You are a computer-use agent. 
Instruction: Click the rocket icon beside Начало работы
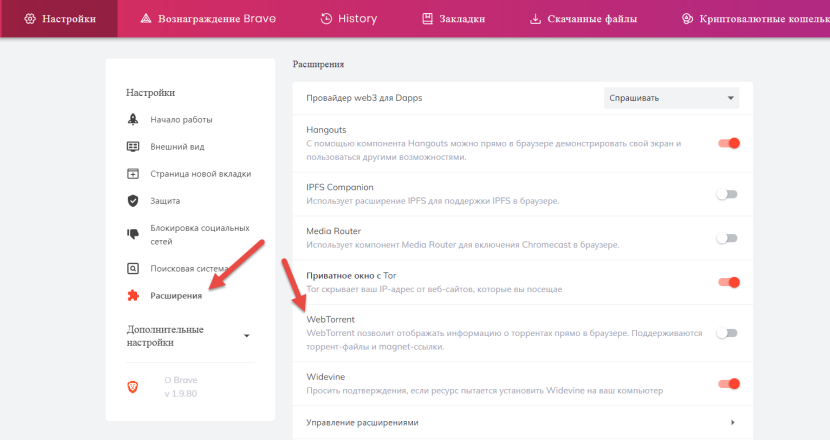coord(133,120)
